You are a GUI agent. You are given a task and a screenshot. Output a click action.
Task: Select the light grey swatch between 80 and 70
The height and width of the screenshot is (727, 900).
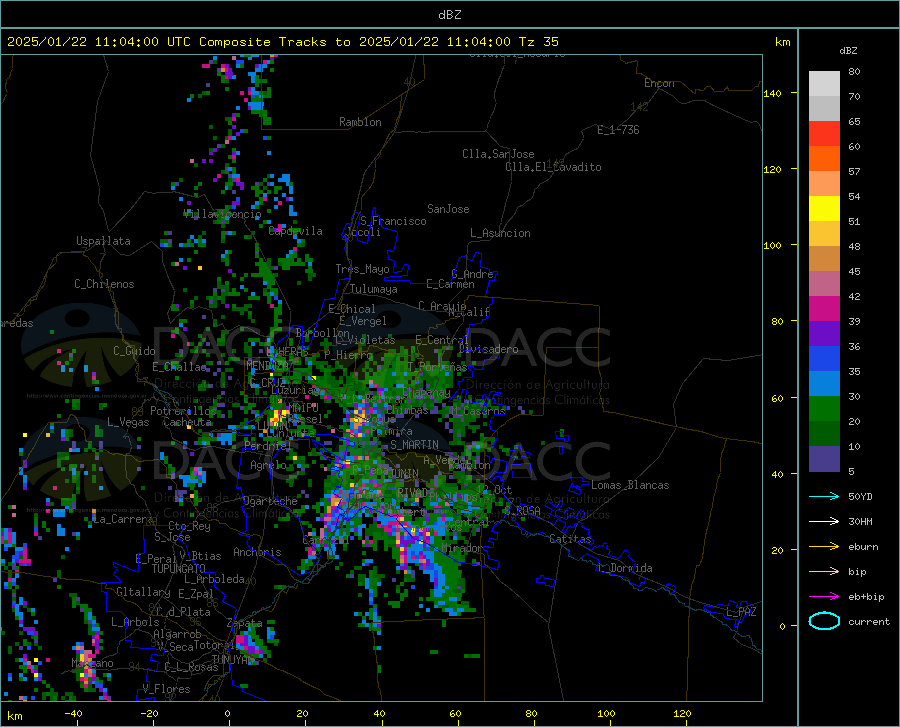(824, 84)
